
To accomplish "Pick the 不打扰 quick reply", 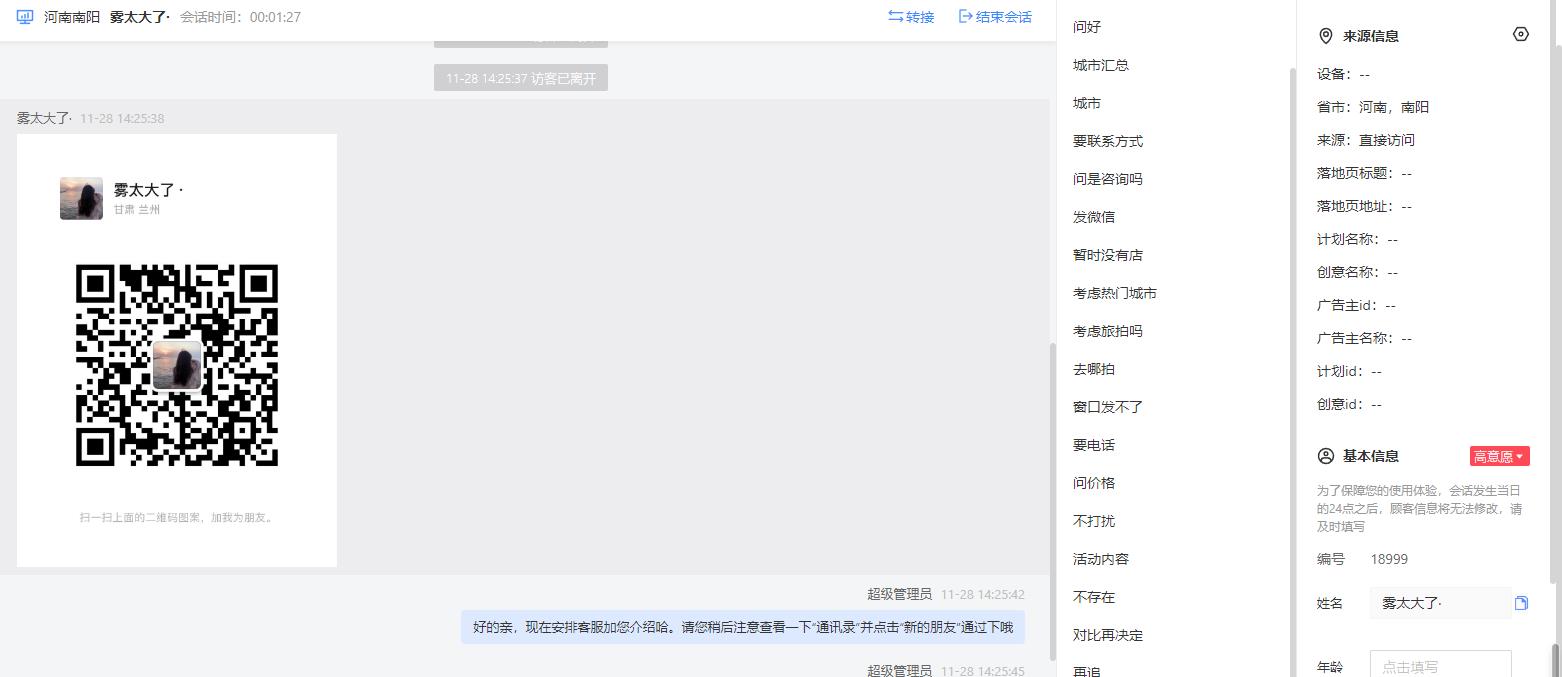I will (1094, 521).
